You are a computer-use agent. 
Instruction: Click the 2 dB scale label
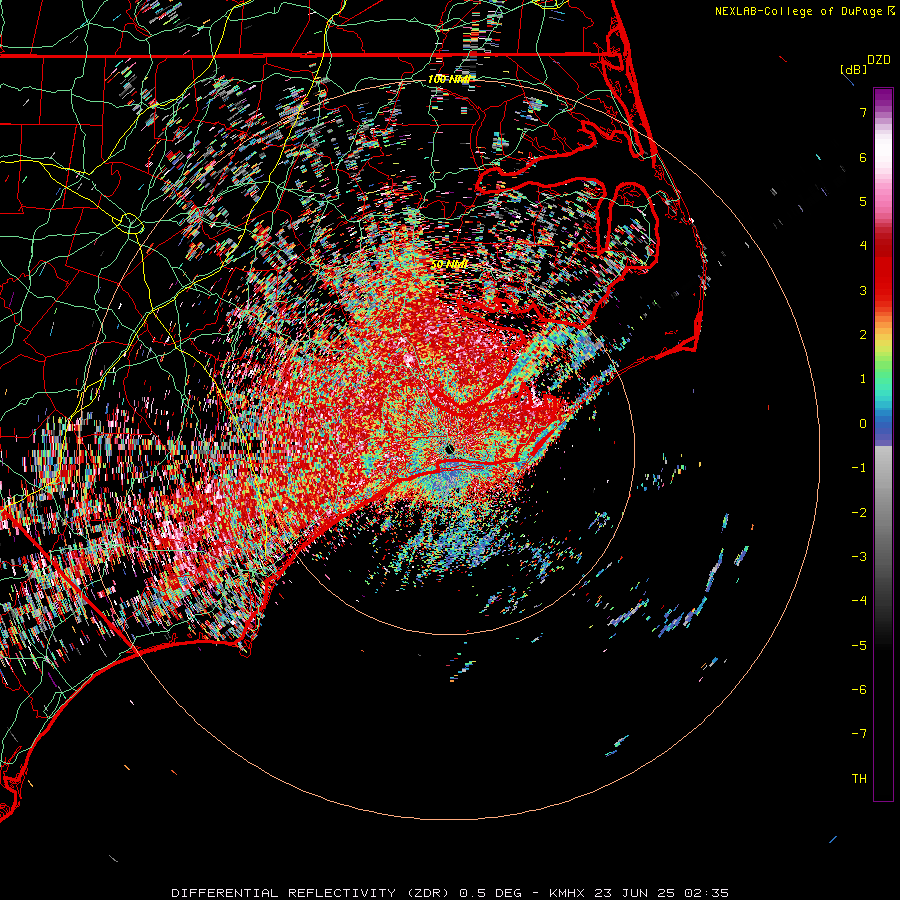point(863,335)
